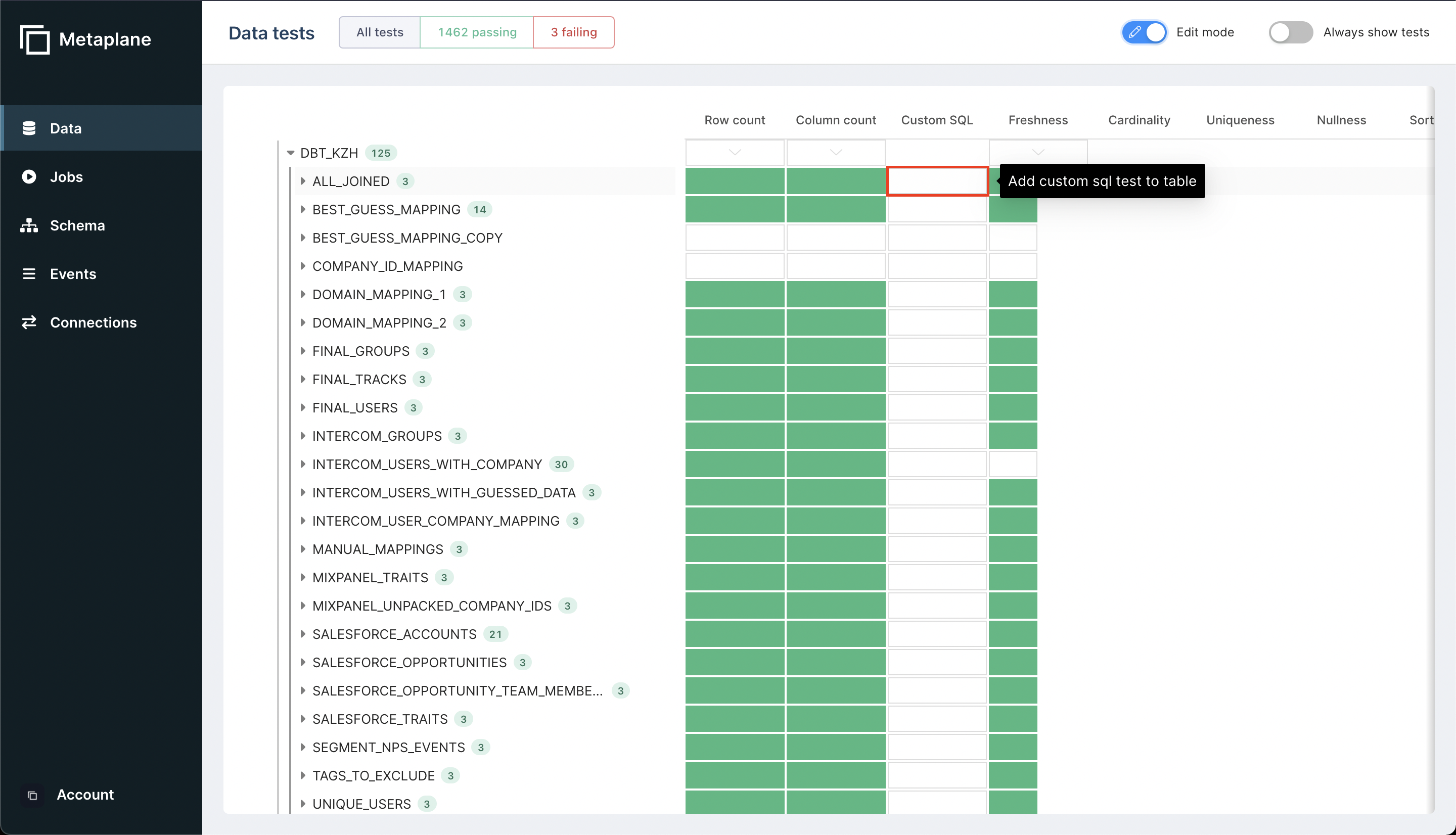
Task: Select the MANUAL_MAPPINGS table name
Action: click(x=377, y=549)
